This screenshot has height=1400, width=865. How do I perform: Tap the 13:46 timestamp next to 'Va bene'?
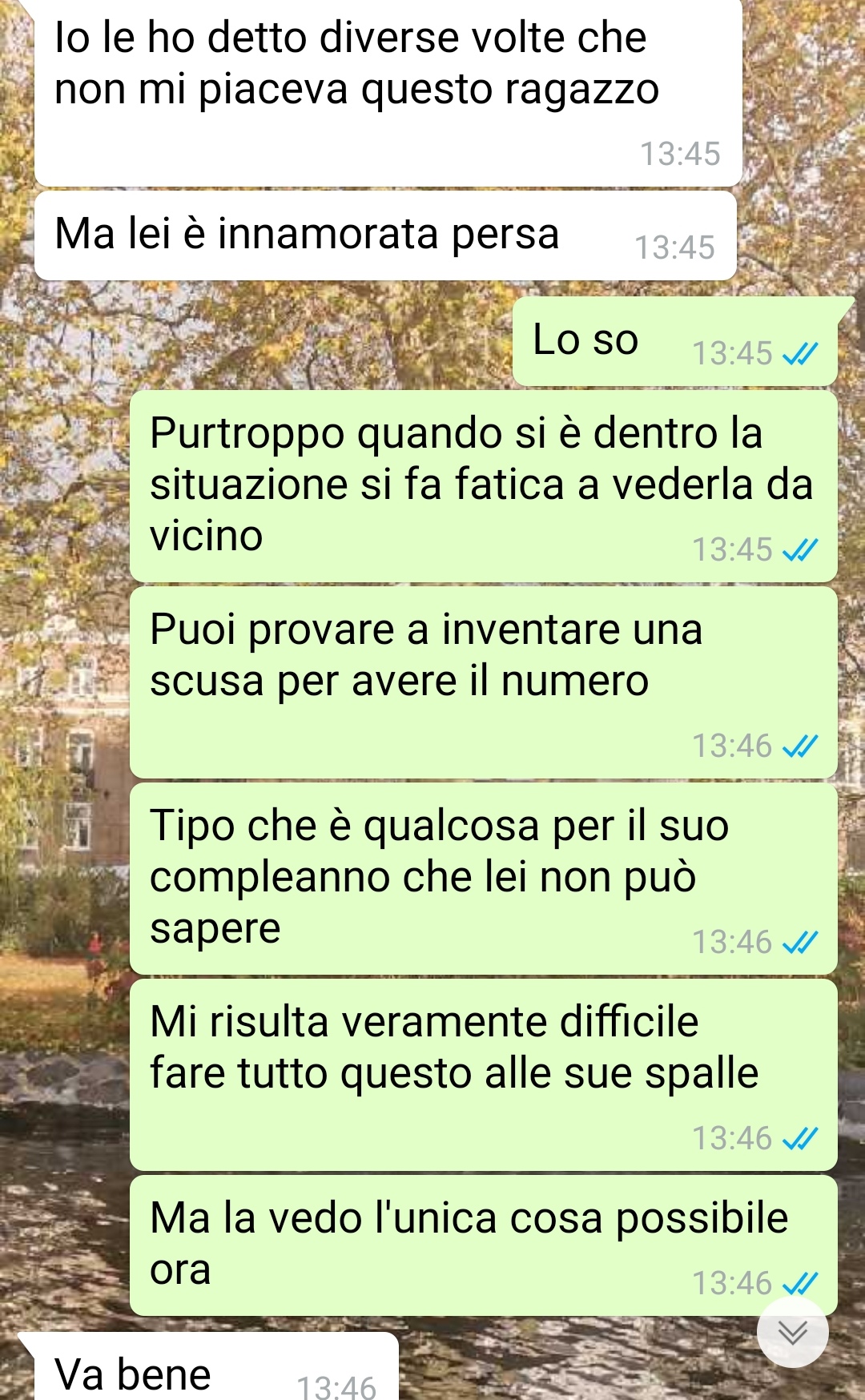(x=336, y=1387)
